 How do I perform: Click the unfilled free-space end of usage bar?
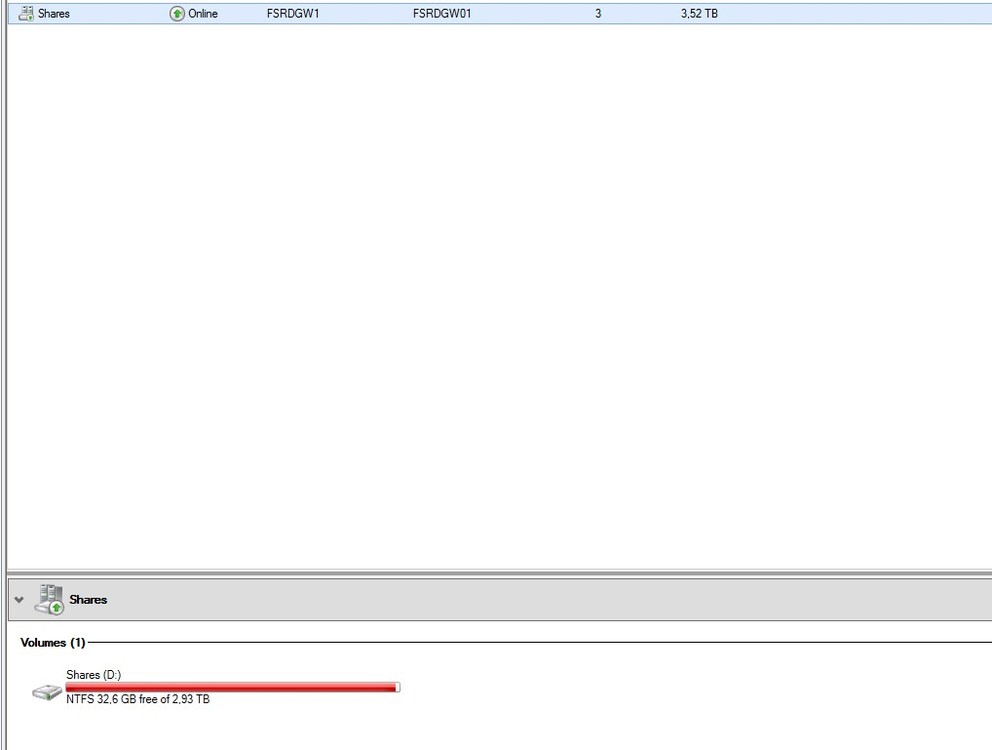coord(397,687)
